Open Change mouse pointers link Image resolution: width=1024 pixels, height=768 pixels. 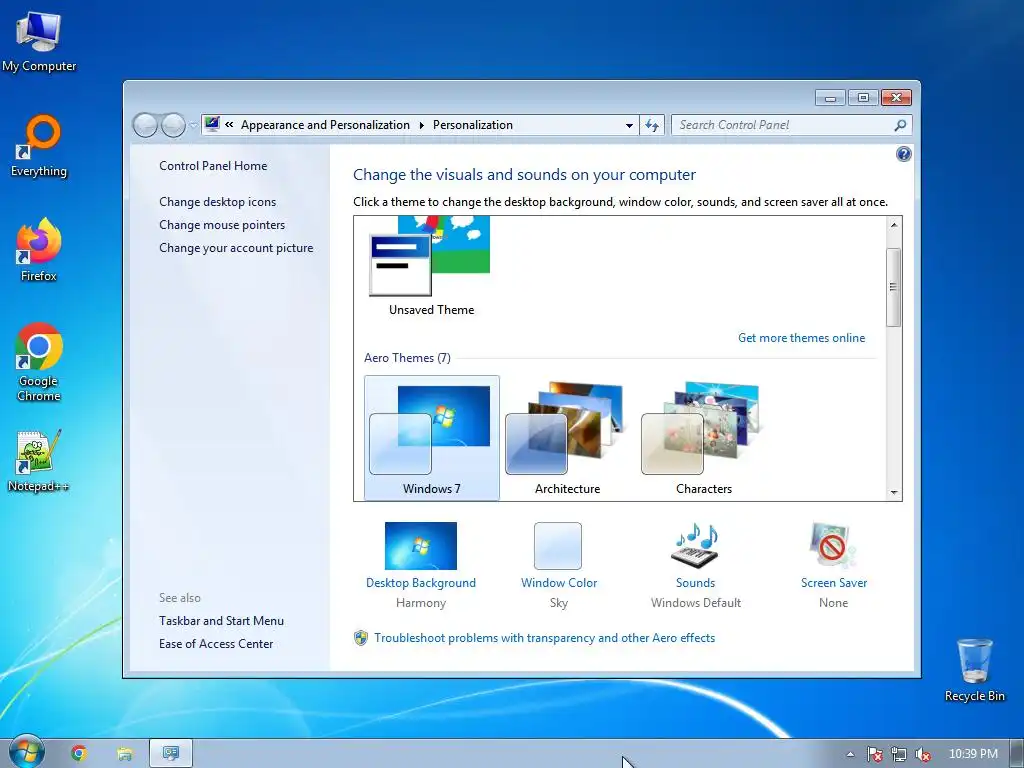coord(222,225)
